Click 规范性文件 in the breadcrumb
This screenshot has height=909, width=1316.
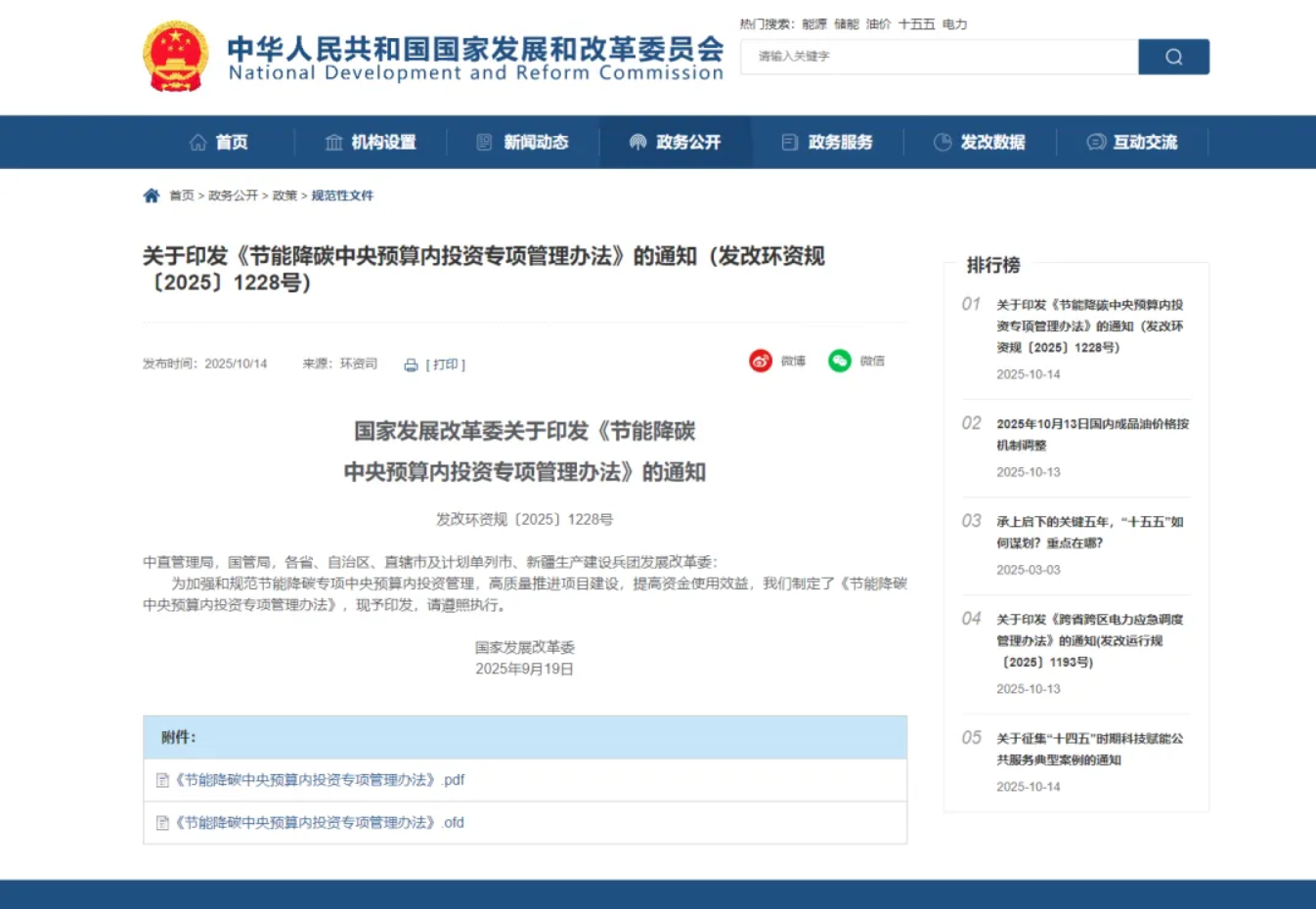342,195
